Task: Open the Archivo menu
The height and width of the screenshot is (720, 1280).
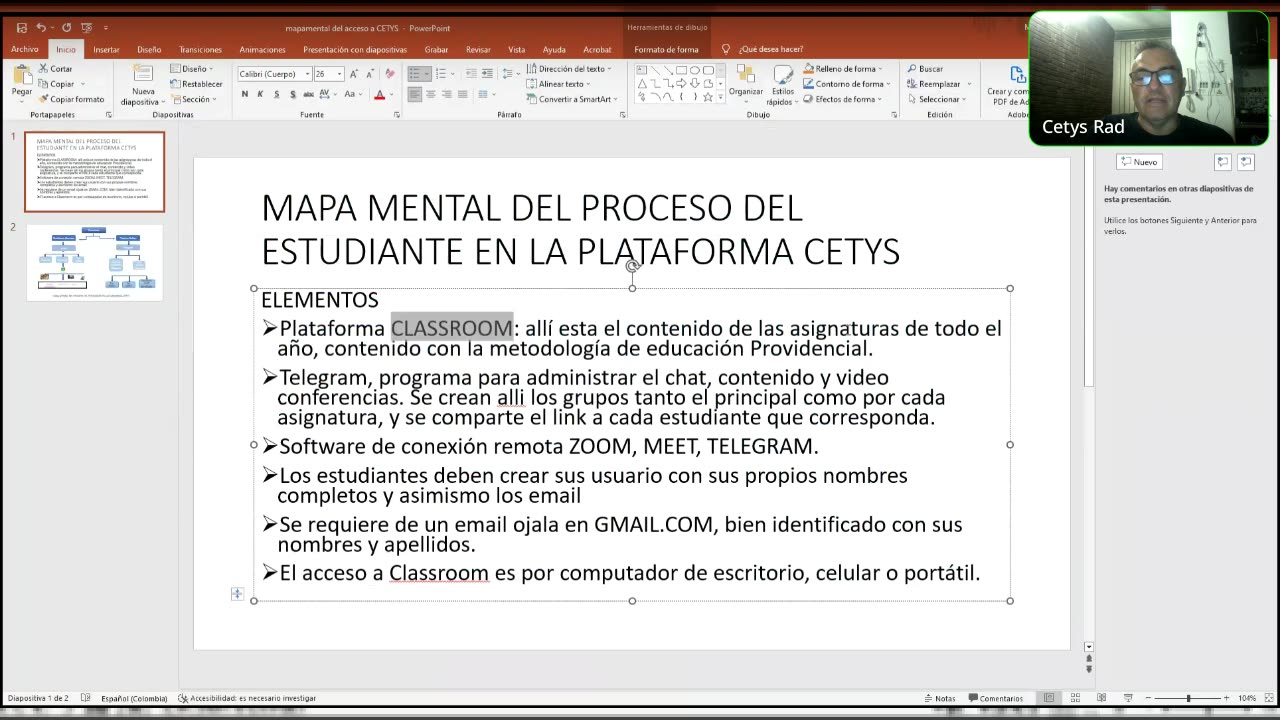Action: coord(25,49)
